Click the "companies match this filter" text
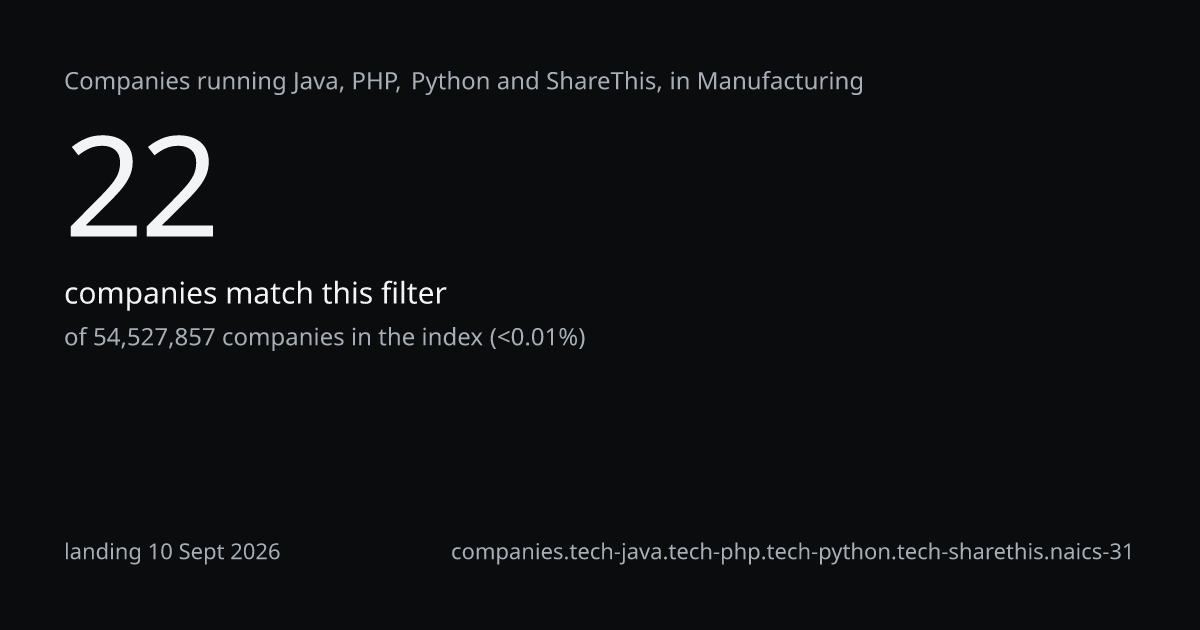The height and width of the screenshot is (630, 1200). click(255, 295)
